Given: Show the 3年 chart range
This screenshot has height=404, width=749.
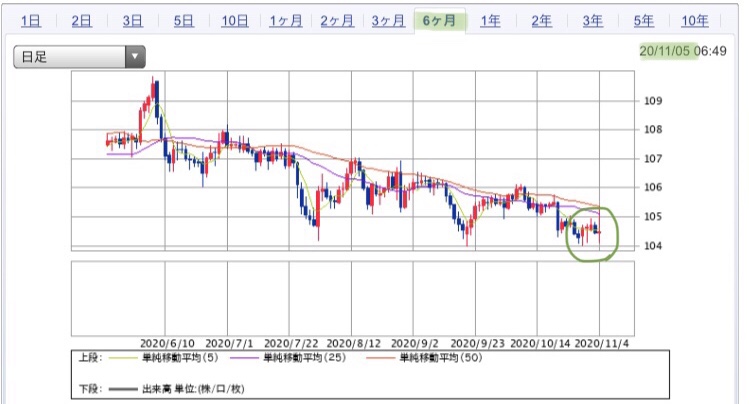Looking at the screenshot, I should click(x=593, y=21).
